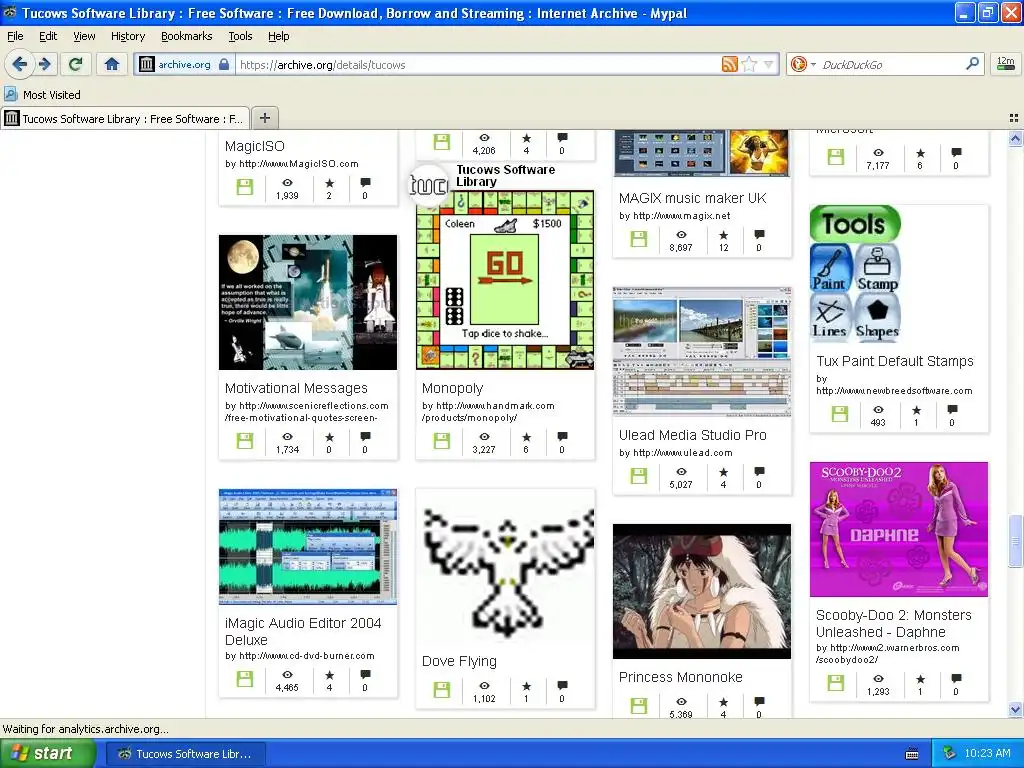Click floppy icon on Scooby-Doo 2 card
The image size is (1024, 768).
click(x=836, y=683)
